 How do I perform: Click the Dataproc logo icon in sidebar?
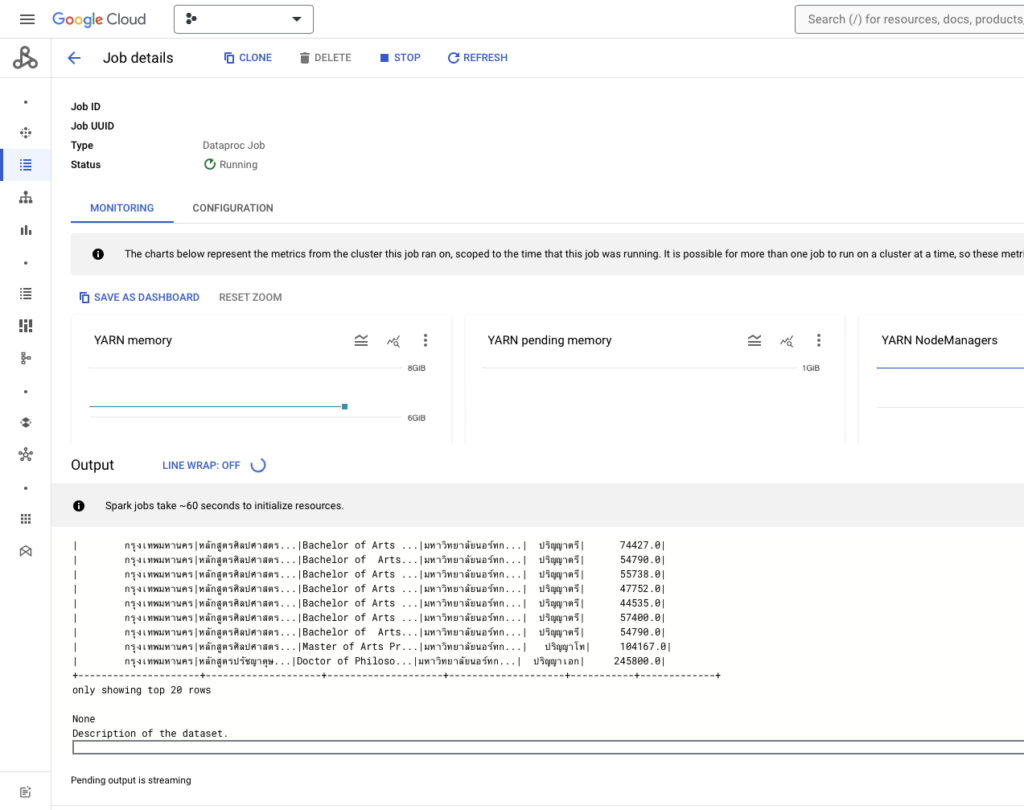tap(25, 58)
